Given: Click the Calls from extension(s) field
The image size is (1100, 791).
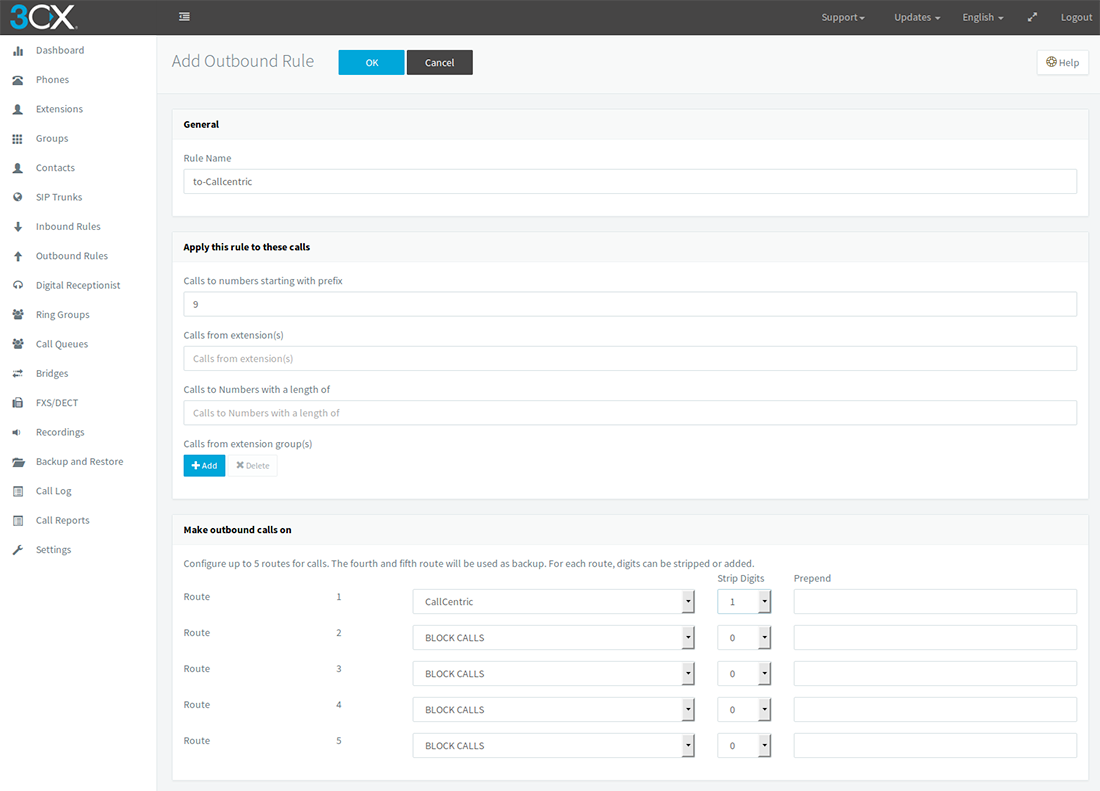Looking at the screenshot, I should click(x=630, y=358).
